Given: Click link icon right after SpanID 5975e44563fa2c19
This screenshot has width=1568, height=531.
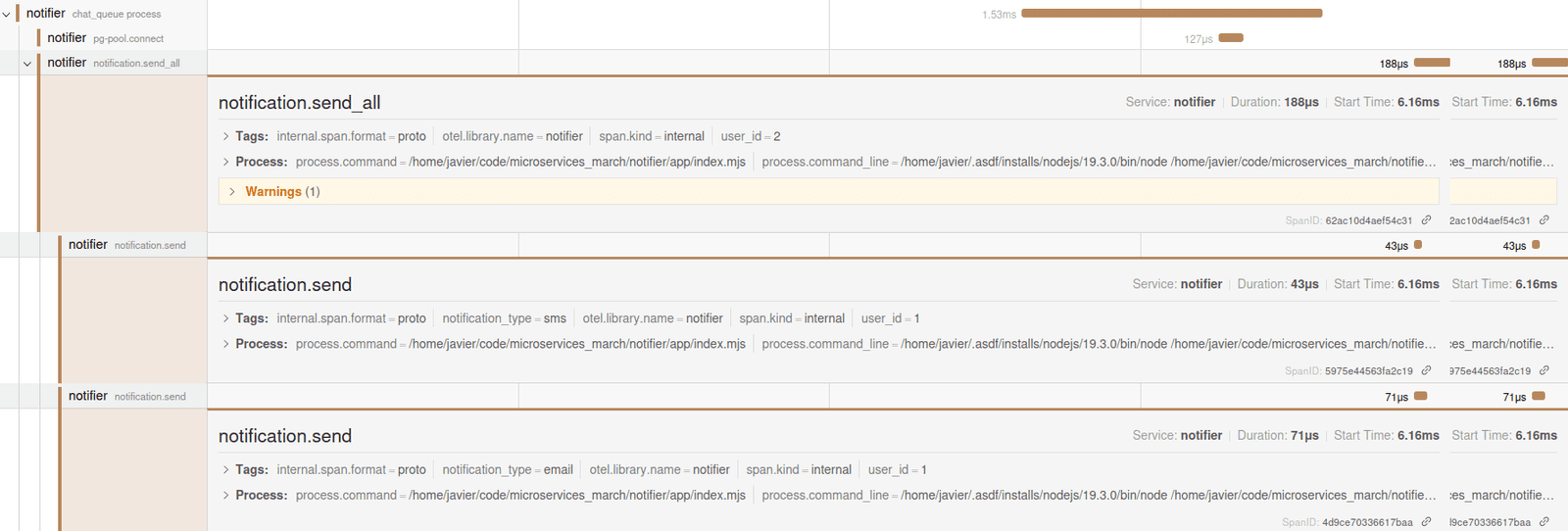Looking at the screenshot, I should (1426, 371).
